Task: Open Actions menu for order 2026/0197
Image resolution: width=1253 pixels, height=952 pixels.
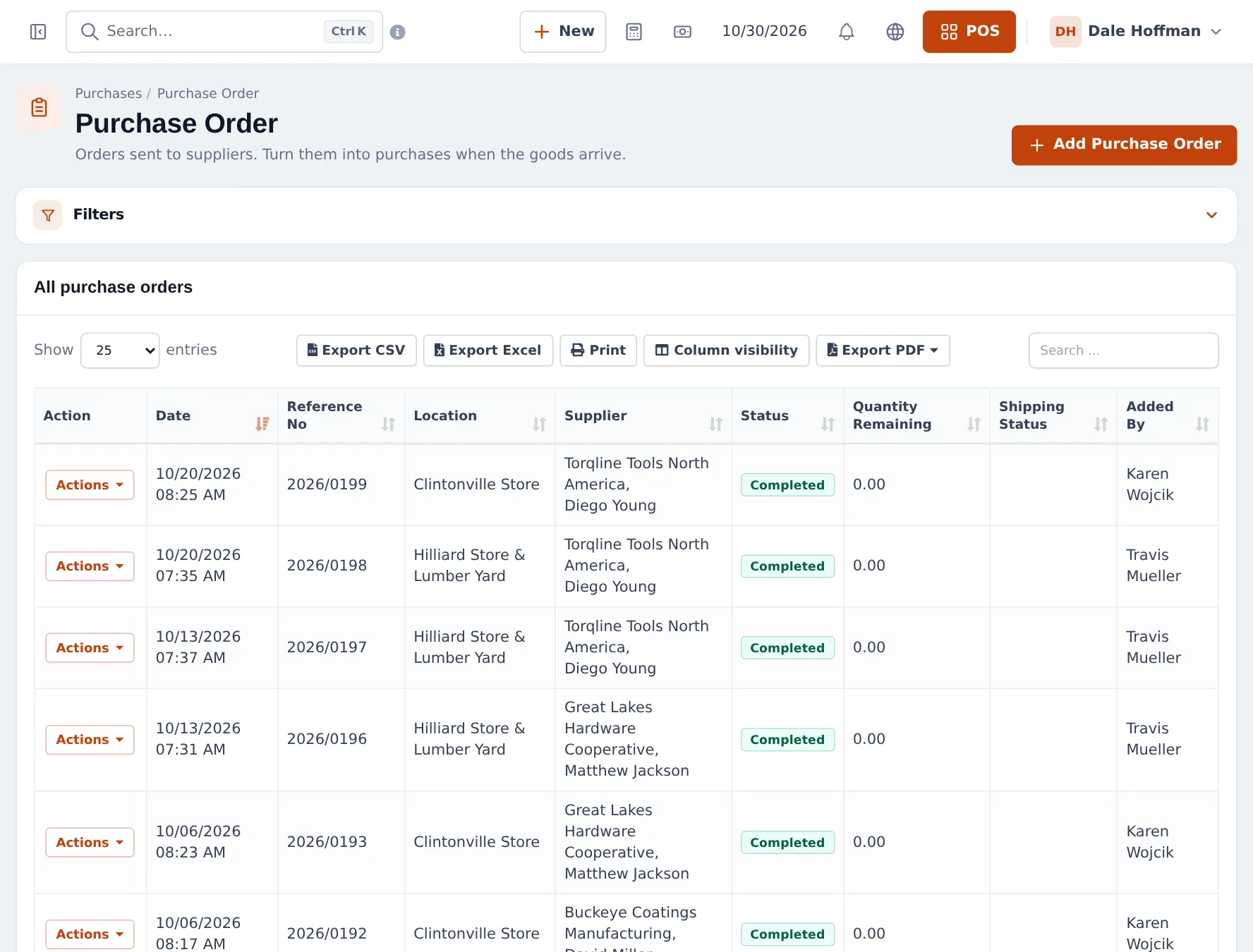Action: click(x=90, y=648)
